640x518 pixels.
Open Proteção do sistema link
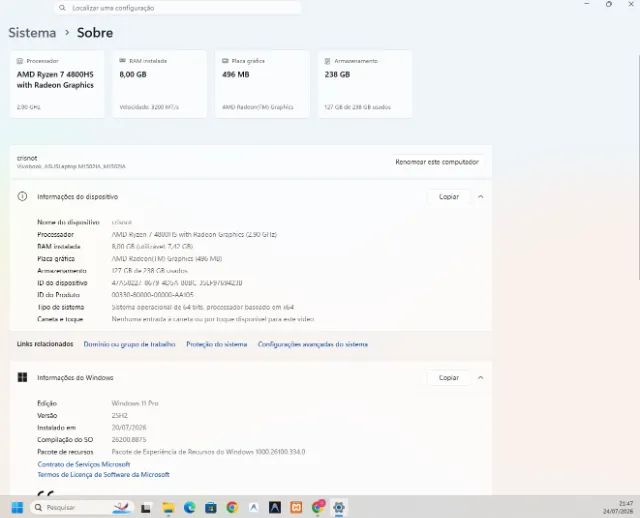217,344
